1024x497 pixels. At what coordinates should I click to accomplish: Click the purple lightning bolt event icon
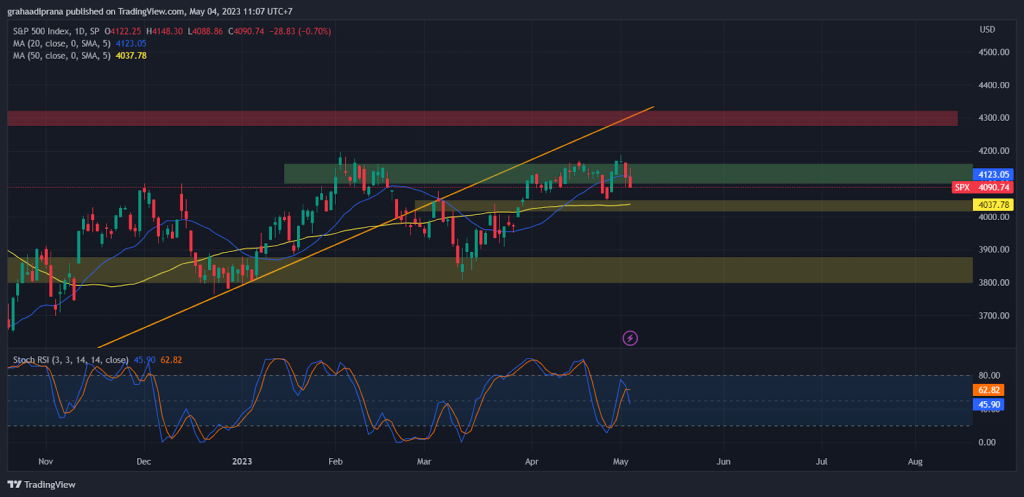(630, 338)
